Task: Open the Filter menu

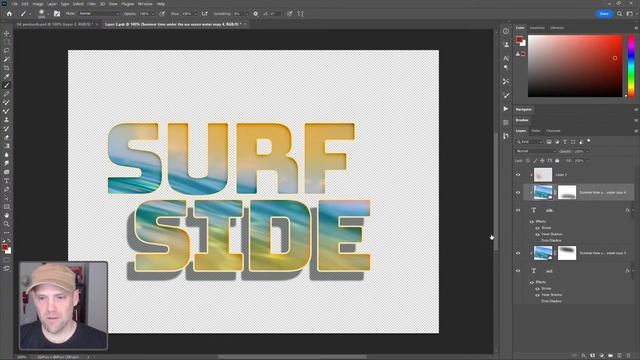Action: 91,4
